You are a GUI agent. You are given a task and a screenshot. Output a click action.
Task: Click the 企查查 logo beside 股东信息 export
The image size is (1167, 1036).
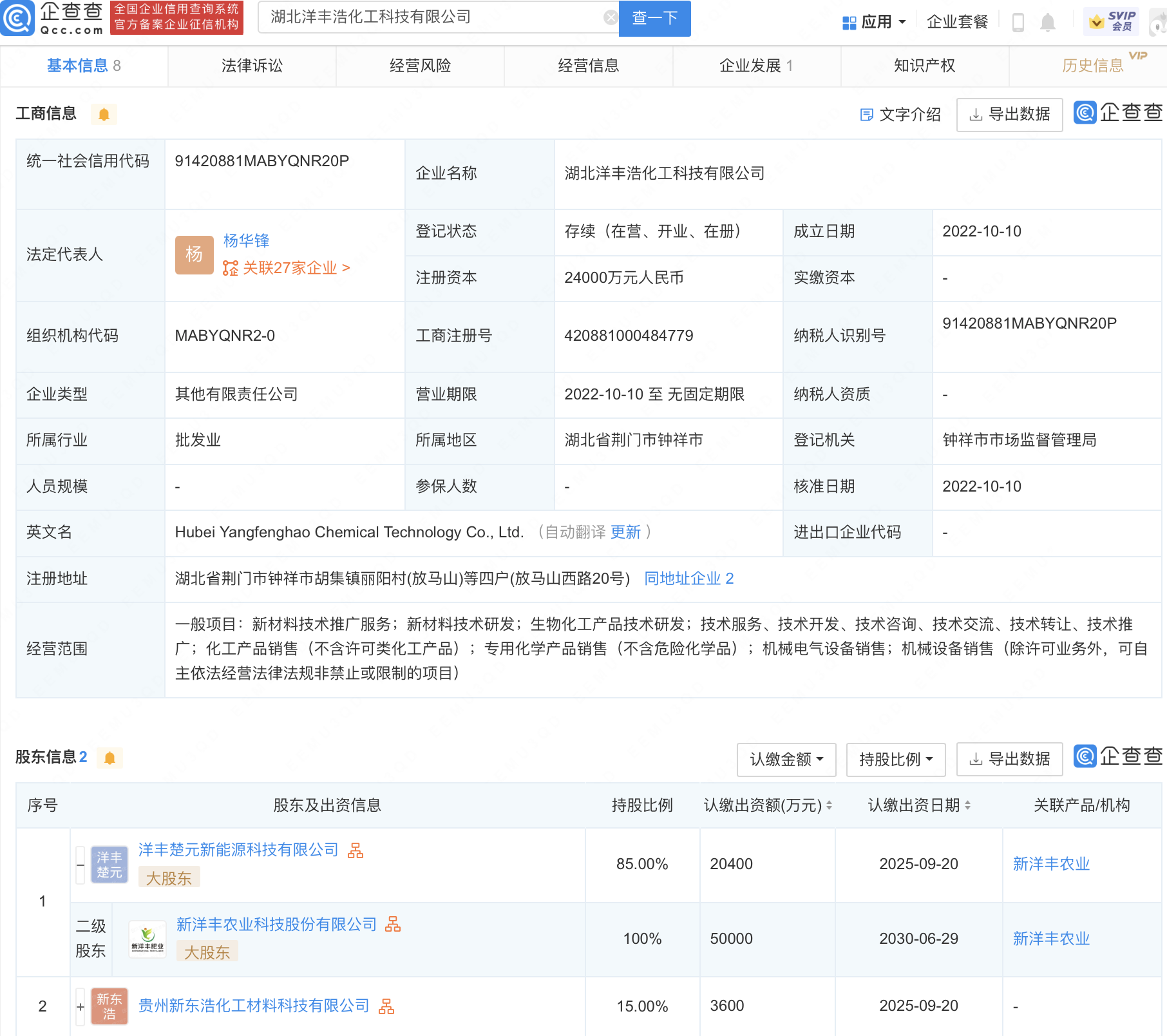(x=1118, y=756)
